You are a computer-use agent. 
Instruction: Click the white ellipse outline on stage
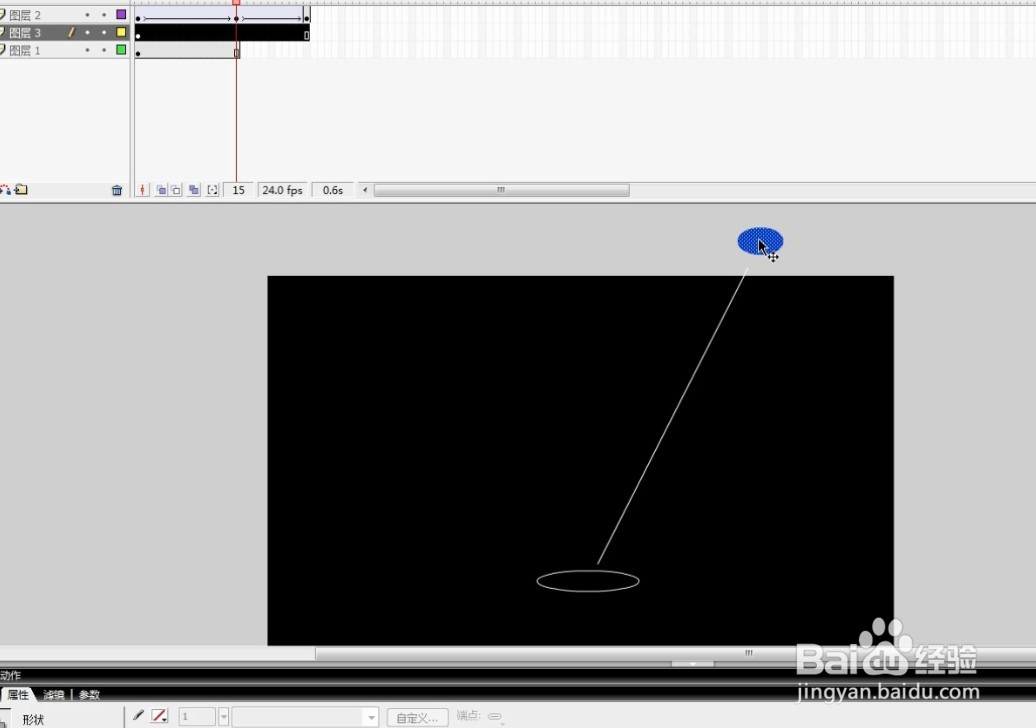tap(587, 581)
